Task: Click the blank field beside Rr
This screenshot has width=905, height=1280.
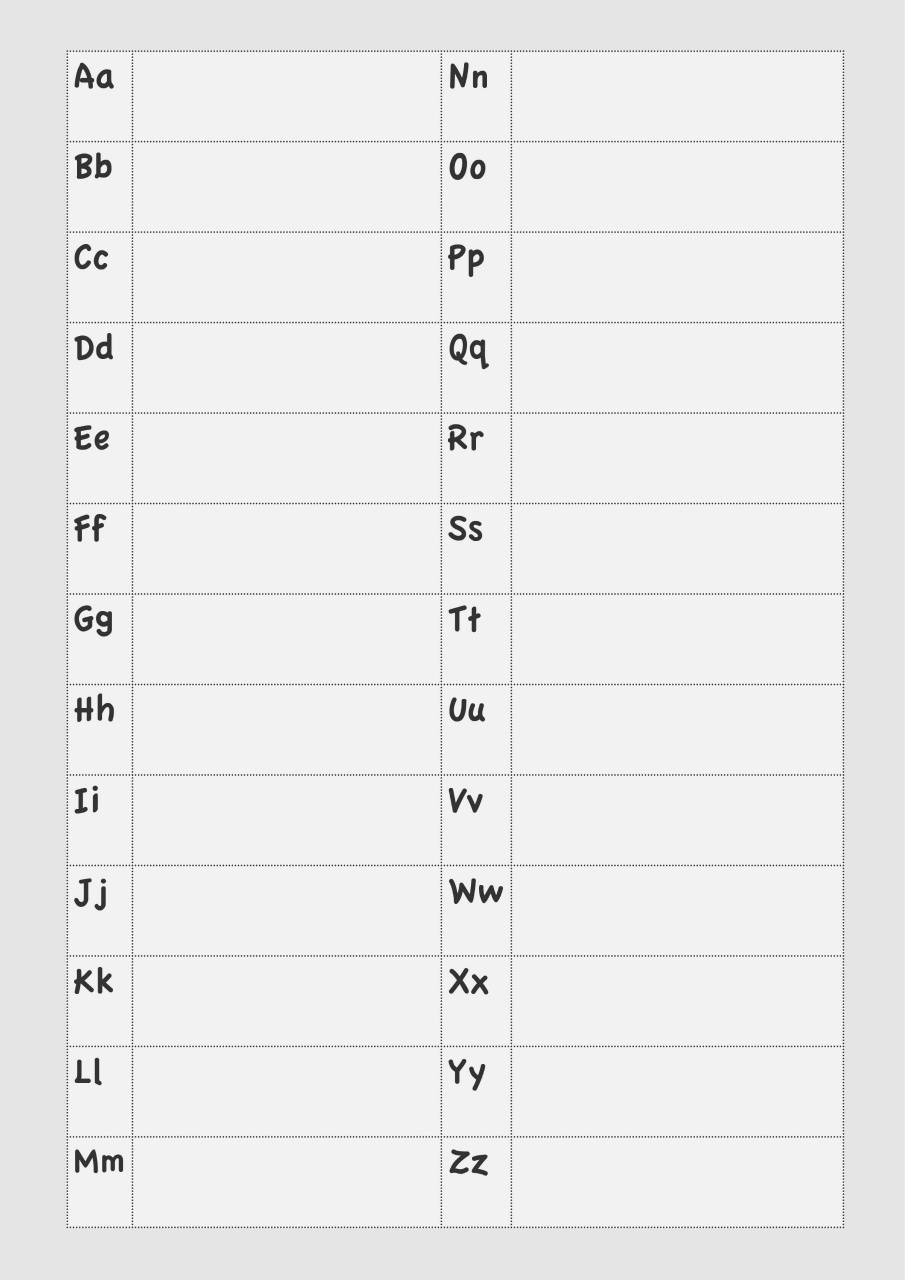Action: 677,459
